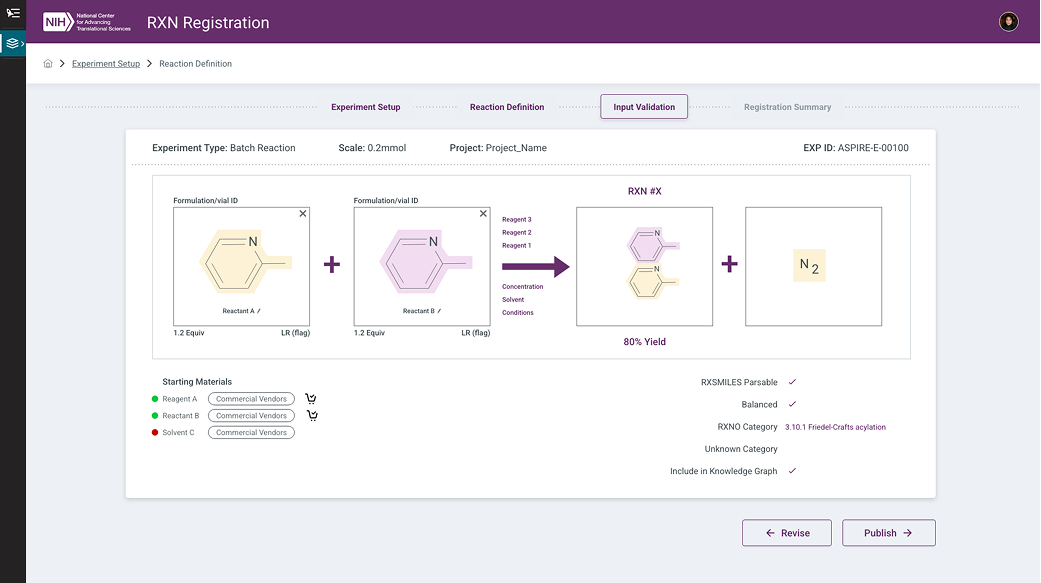Remove Reactant B with its X icon
The width and height of the screenshot is (1041, 583).
coord(483,214)
